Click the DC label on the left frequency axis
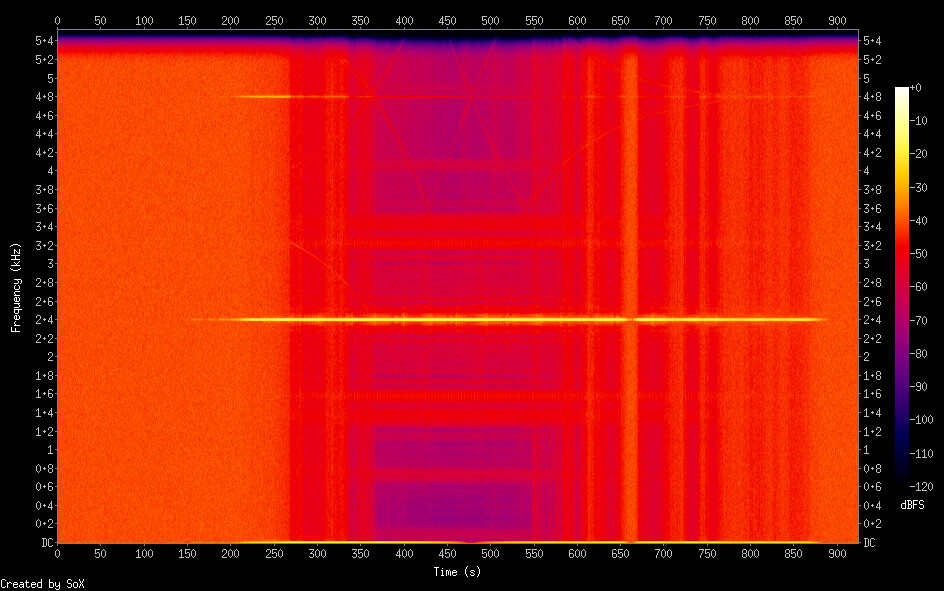Screen dimensions: 944x591 pyautogui.click(x=44, y=543)
